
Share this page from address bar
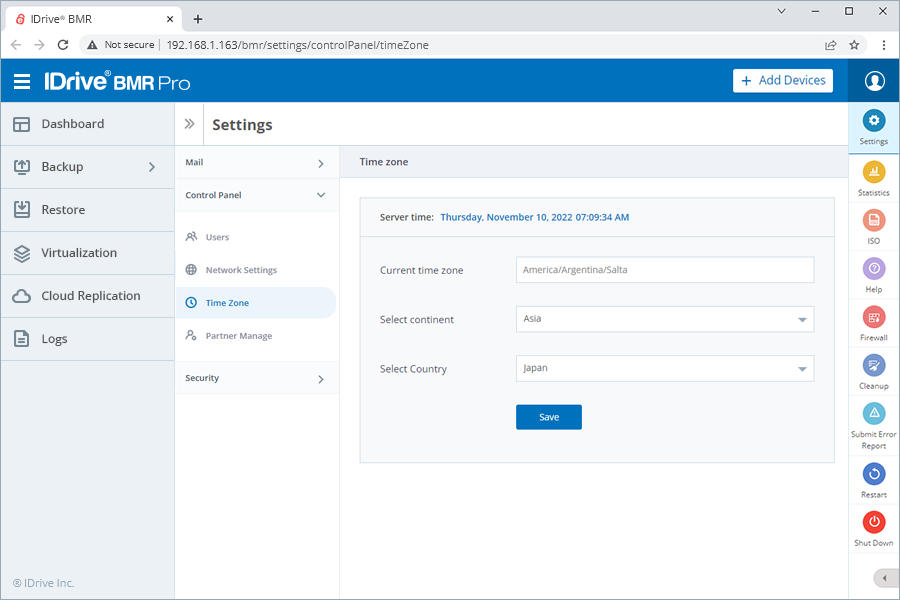click(x=831, y=45)
